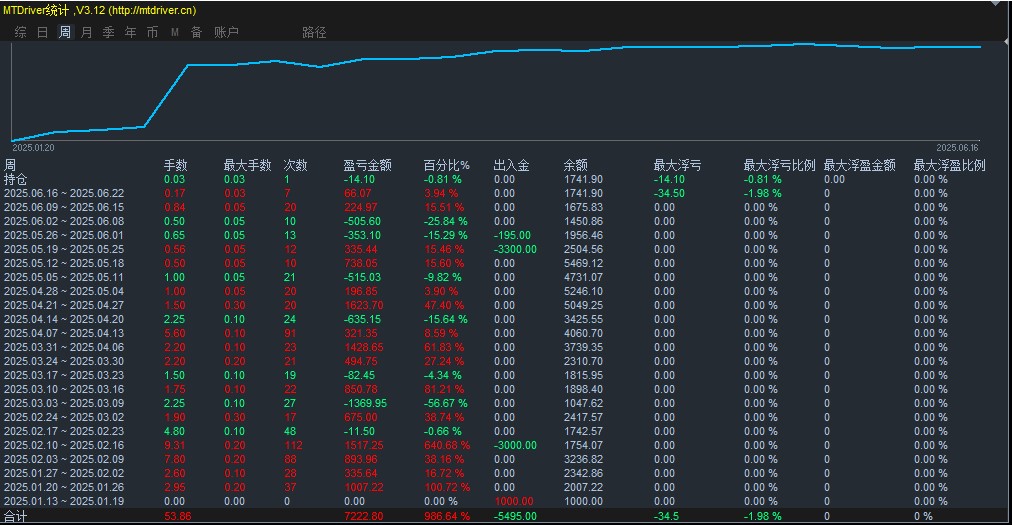Select the 2025.01.27 ~ 2025.02.02 week row

click(x=506, y=473)
